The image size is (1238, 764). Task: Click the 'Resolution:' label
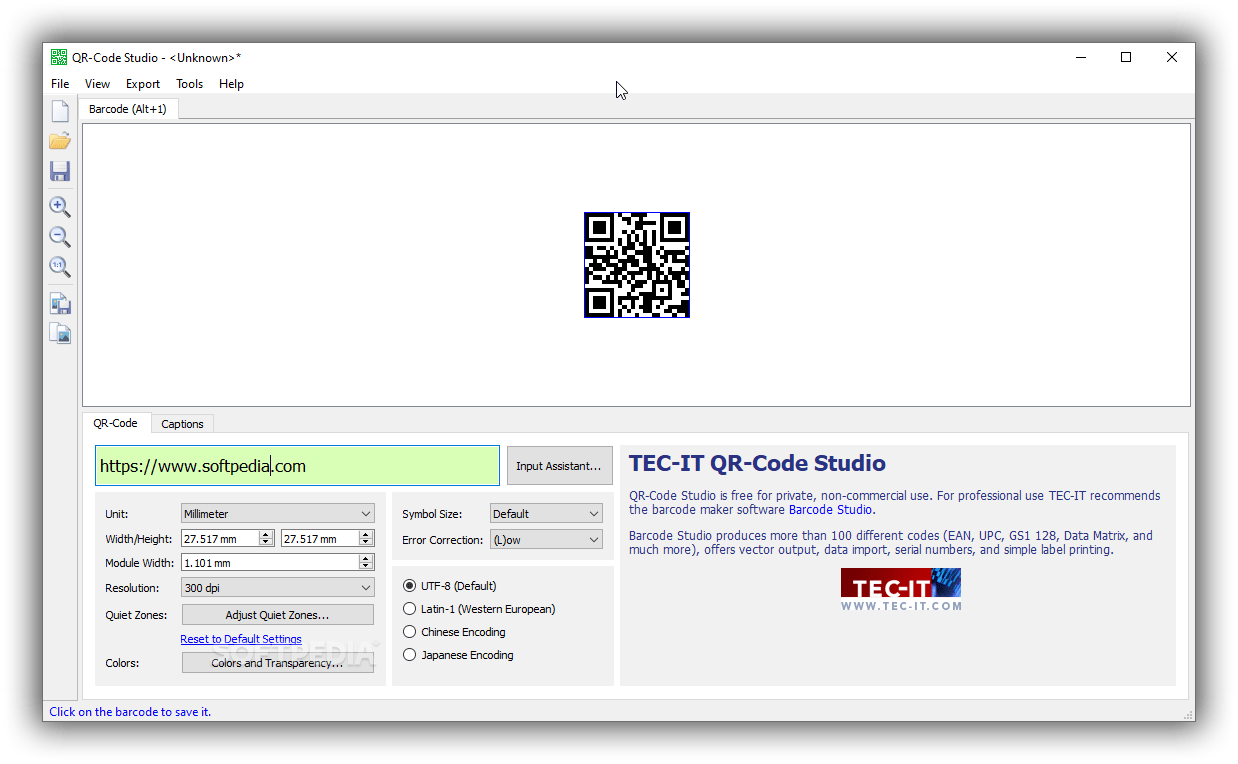pyautogui.click(x=132, y=588)
